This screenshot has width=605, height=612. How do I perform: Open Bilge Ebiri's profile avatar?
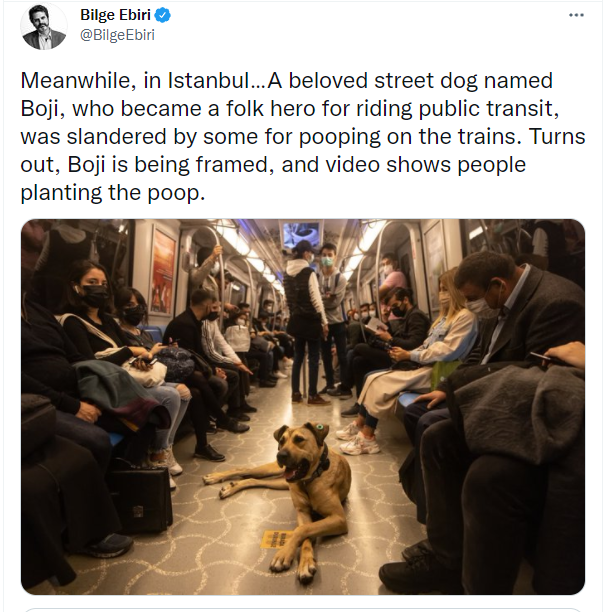click(43, 27)
